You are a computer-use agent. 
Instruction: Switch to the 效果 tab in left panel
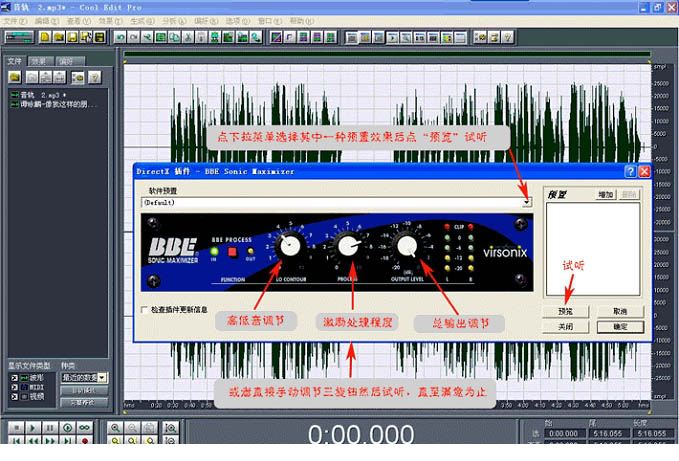point(40,61)
